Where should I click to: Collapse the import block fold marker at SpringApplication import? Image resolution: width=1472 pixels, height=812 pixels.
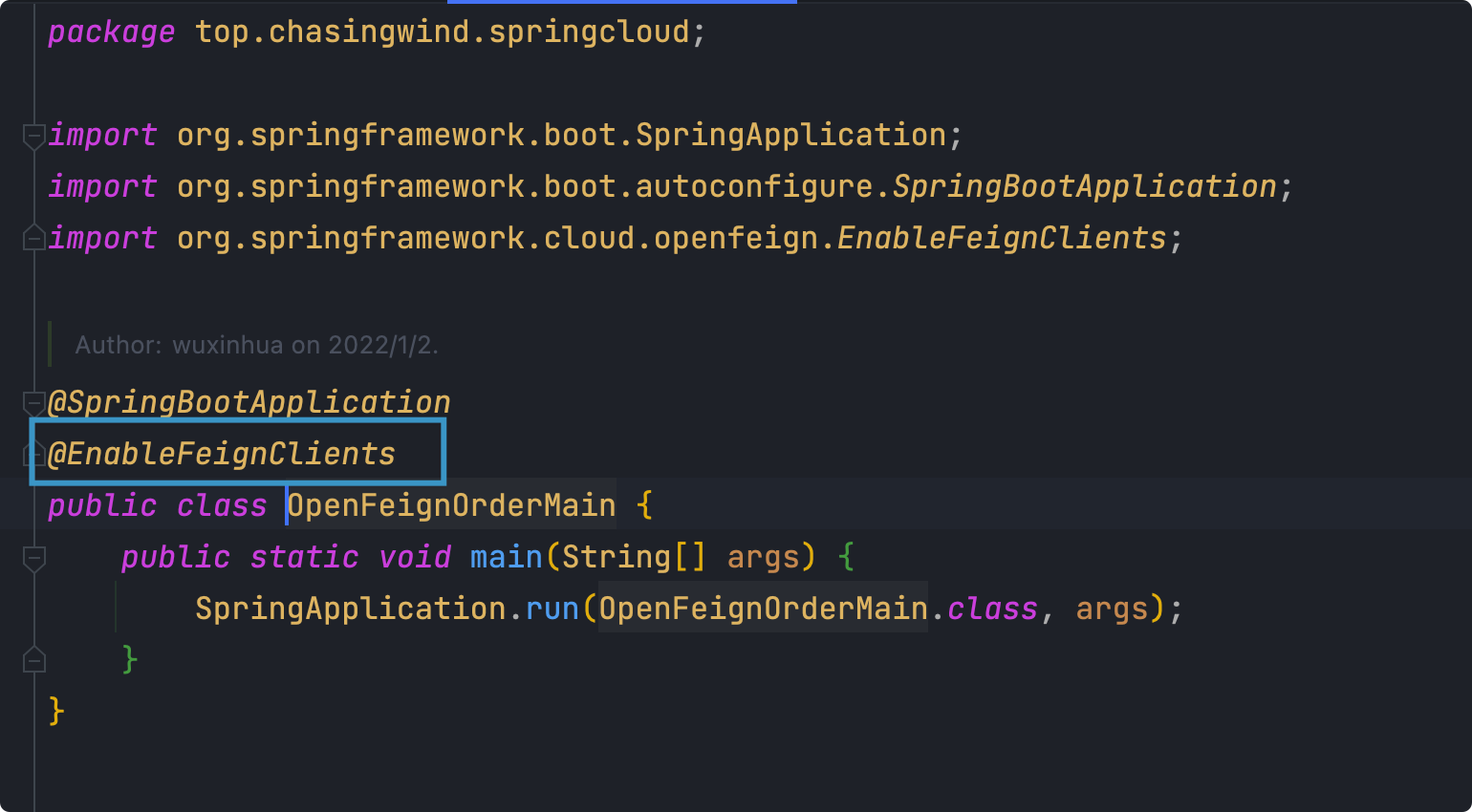34,136
